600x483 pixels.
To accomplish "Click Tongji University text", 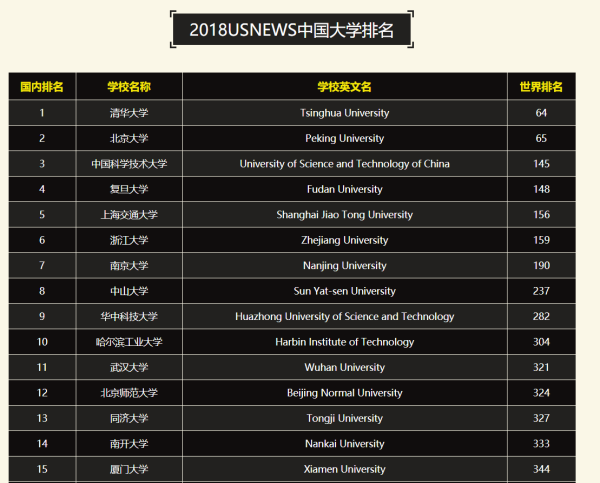I will (344, 418).
